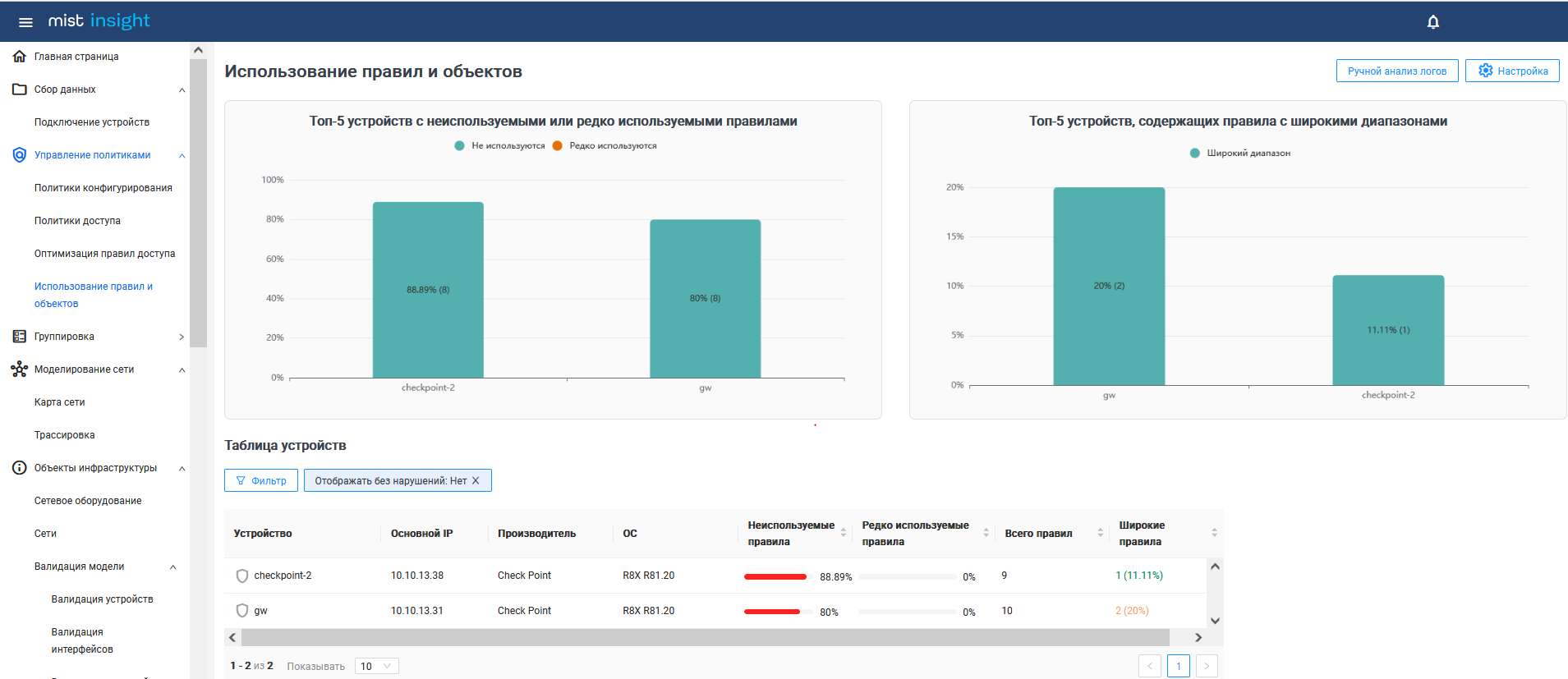Click the Группировка sidebar icon
Viewport: 1568px width, 679px height.
(x=20, y=337)
